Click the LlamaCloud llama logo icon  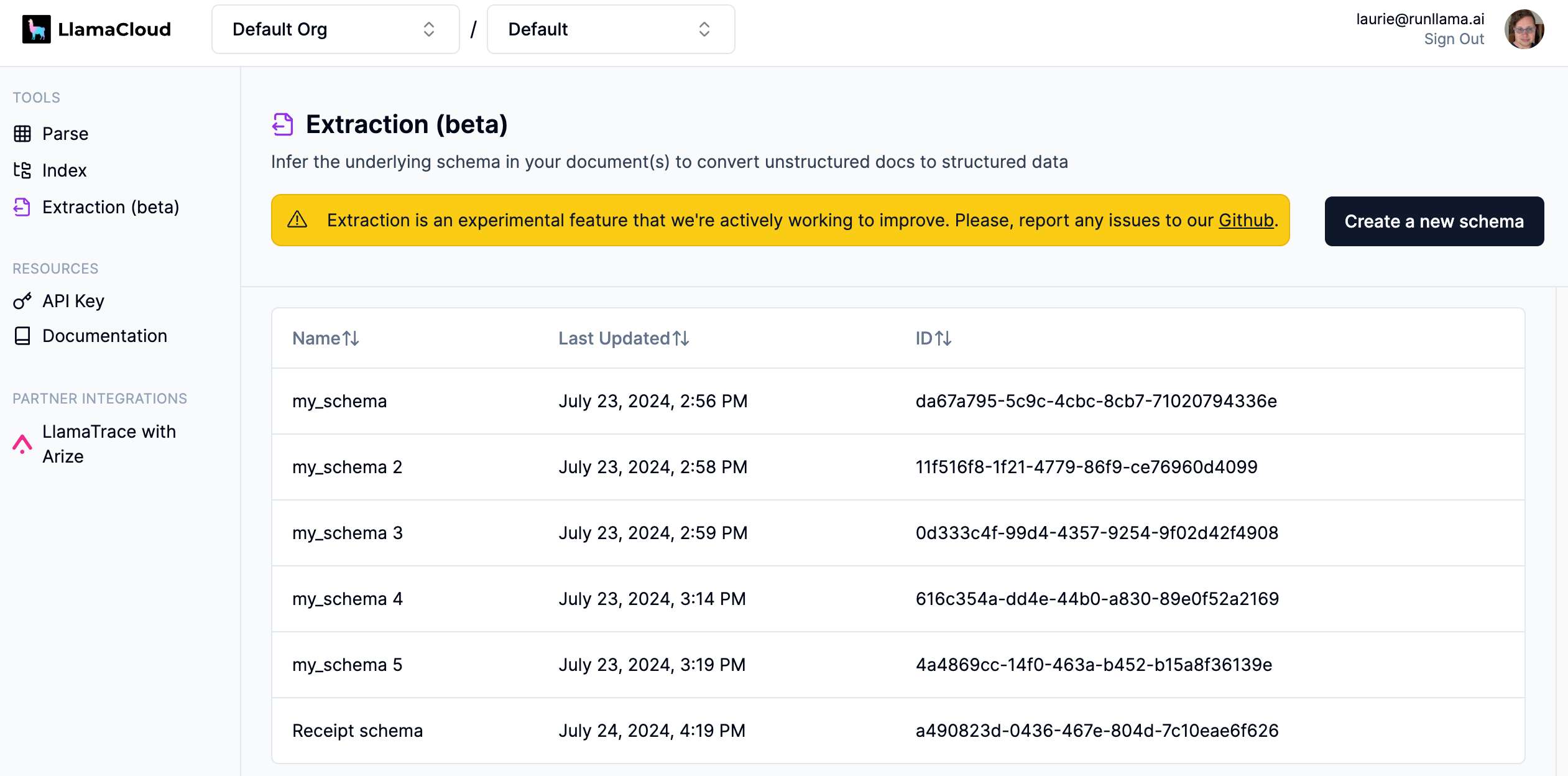tap(36, 29)
